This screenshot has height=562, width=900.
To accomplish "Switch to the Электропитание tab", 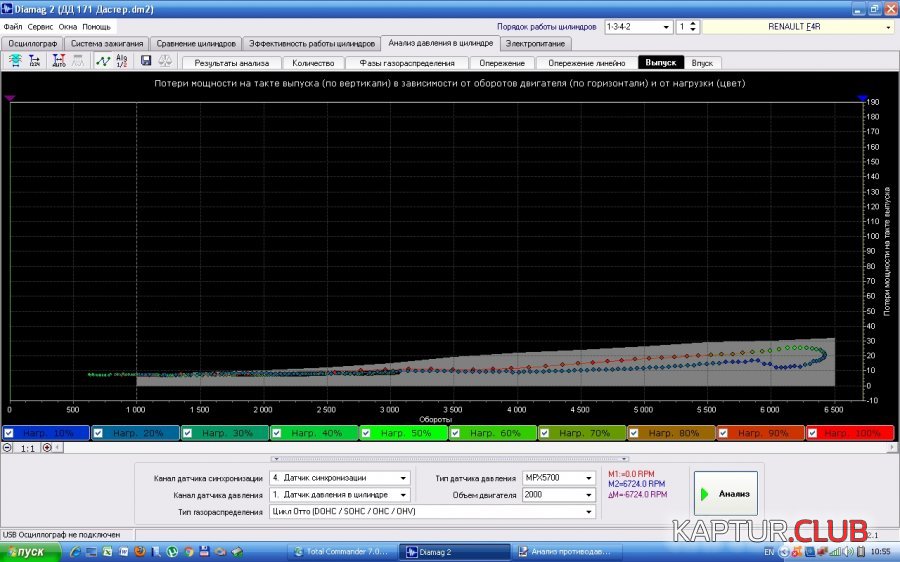I will tap(535, 44).
